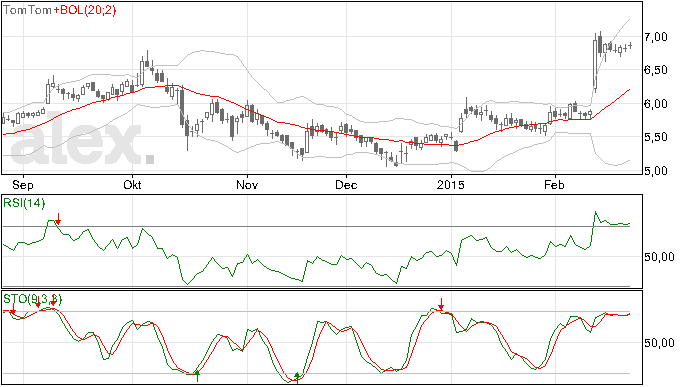Select the Feb label on time axis
Viewport: 690px width, 387px height.
click(554, 184)
